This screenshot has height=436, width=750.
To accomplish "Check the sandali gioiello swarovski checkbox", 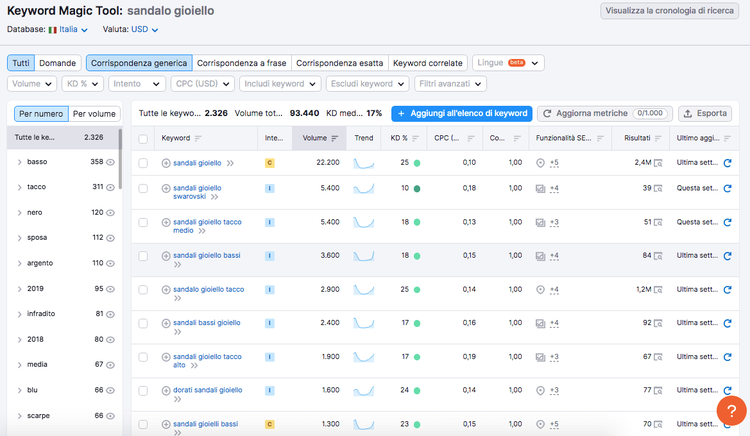I will pos(143,188).
